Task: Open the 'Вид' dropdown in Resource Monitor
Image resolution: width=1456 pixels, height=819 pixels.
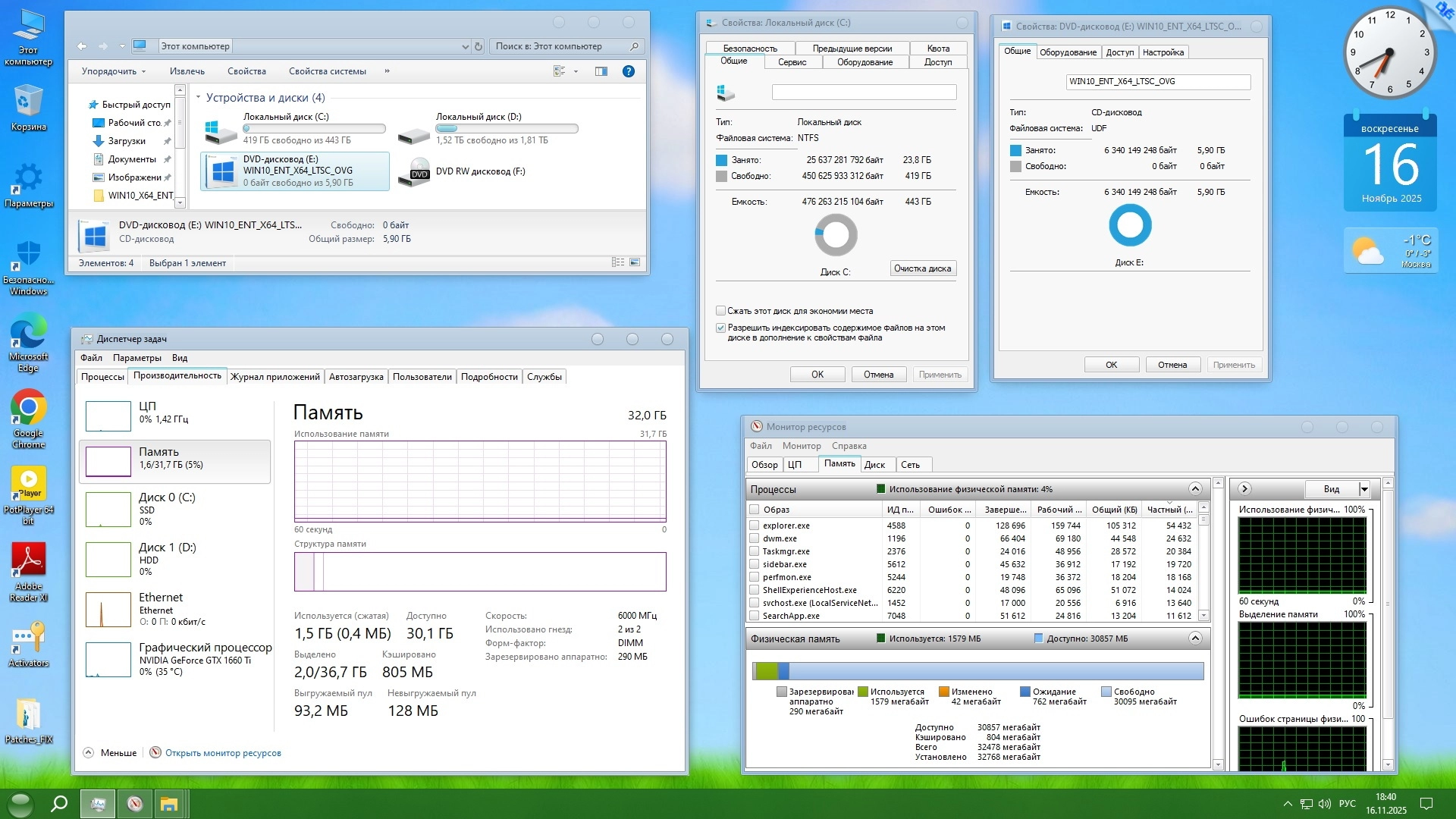Action: tap(1363, 489)
